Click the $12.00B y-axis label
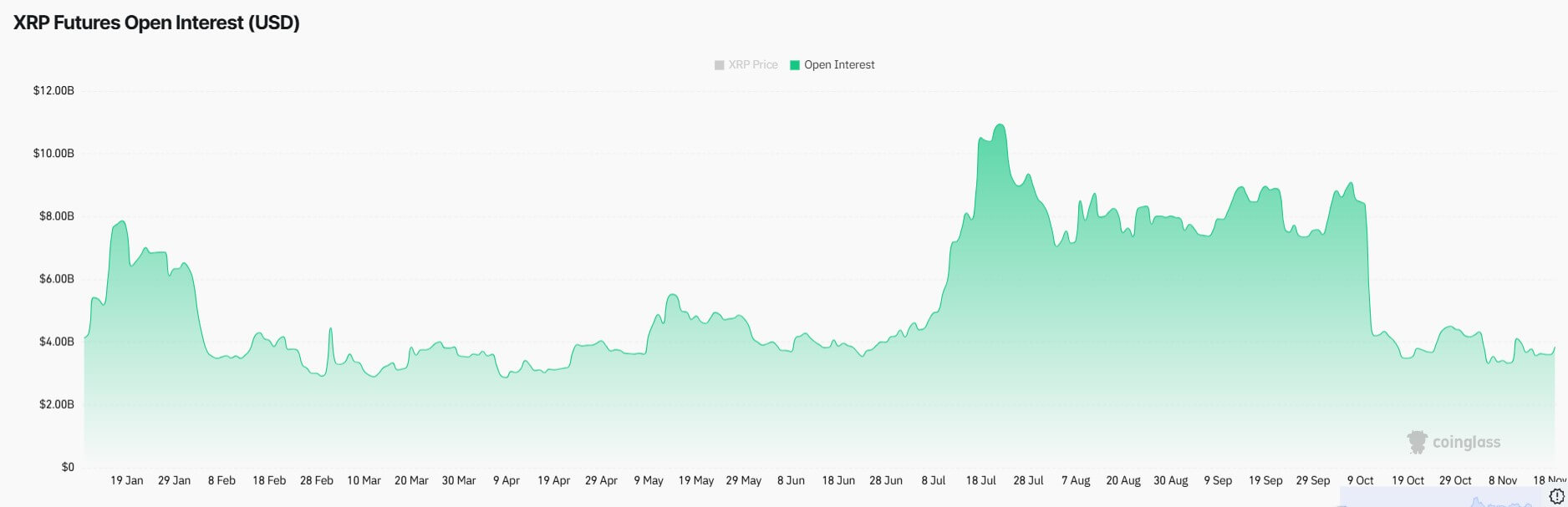 [53, 90]
